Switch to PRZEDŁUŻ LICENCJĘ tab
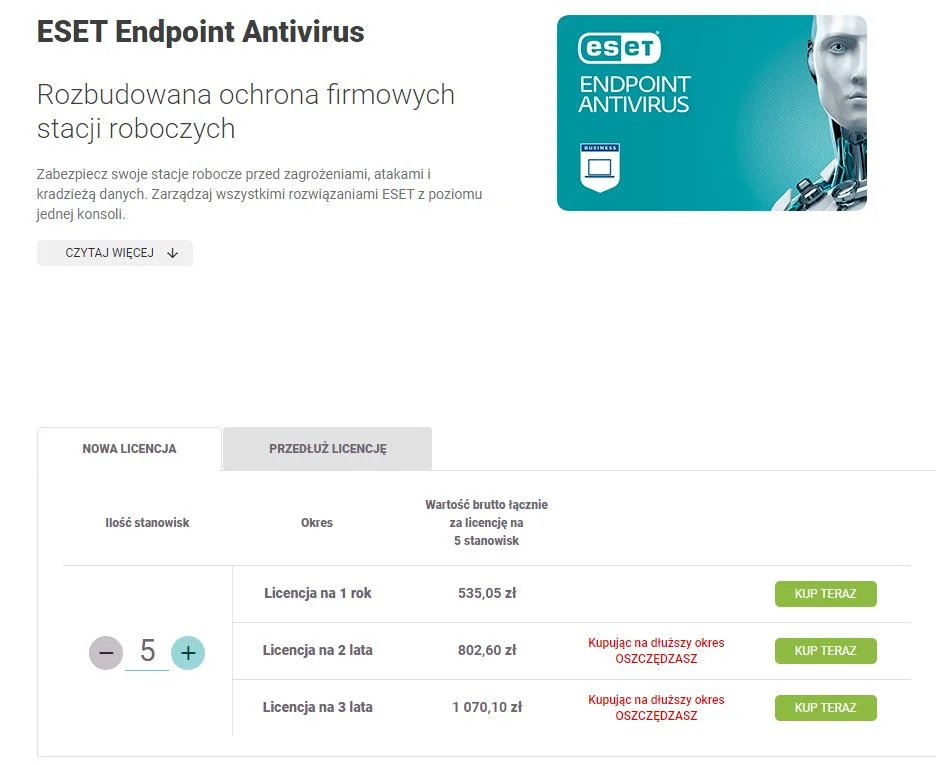 [x=328, y=449]
